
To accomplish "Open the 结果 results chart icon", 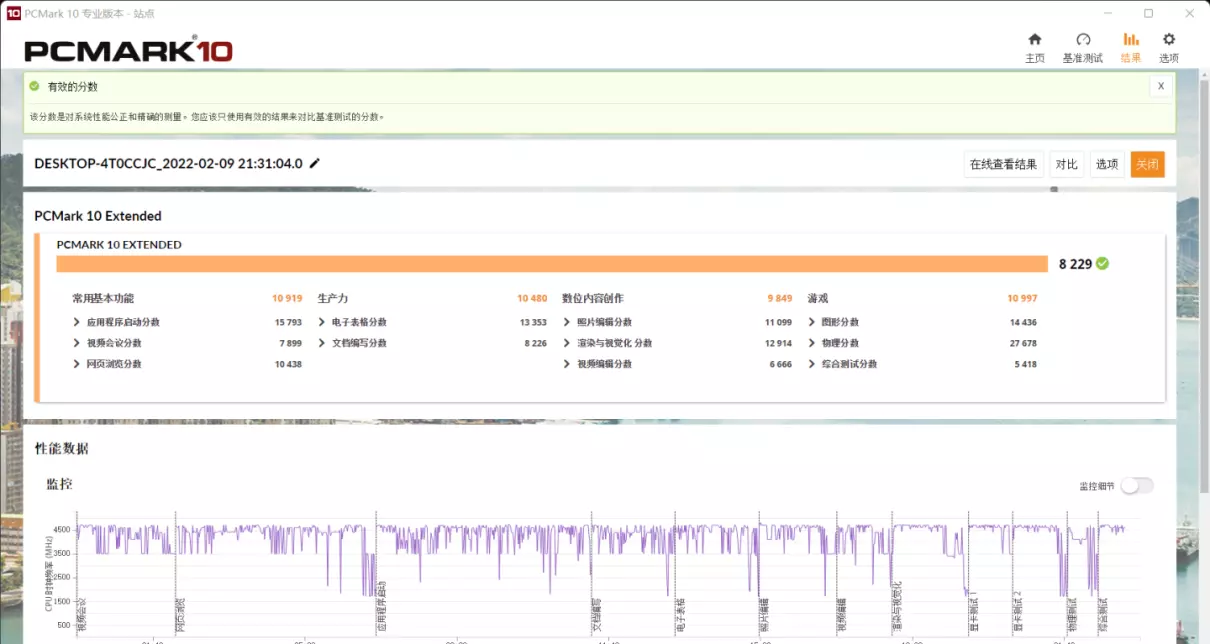I will tap(1131, 40).
